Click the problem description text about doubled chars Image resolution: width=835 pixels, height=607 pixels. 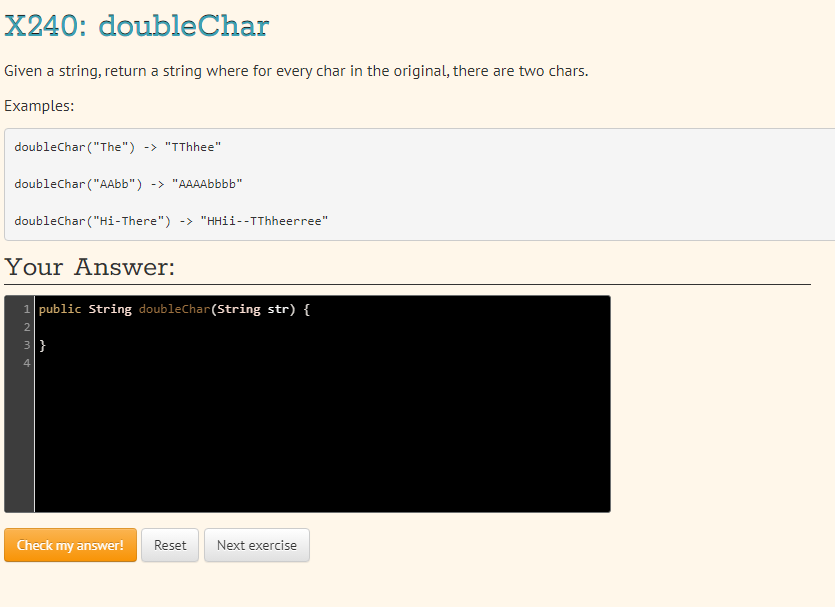[x=297, y=71]
